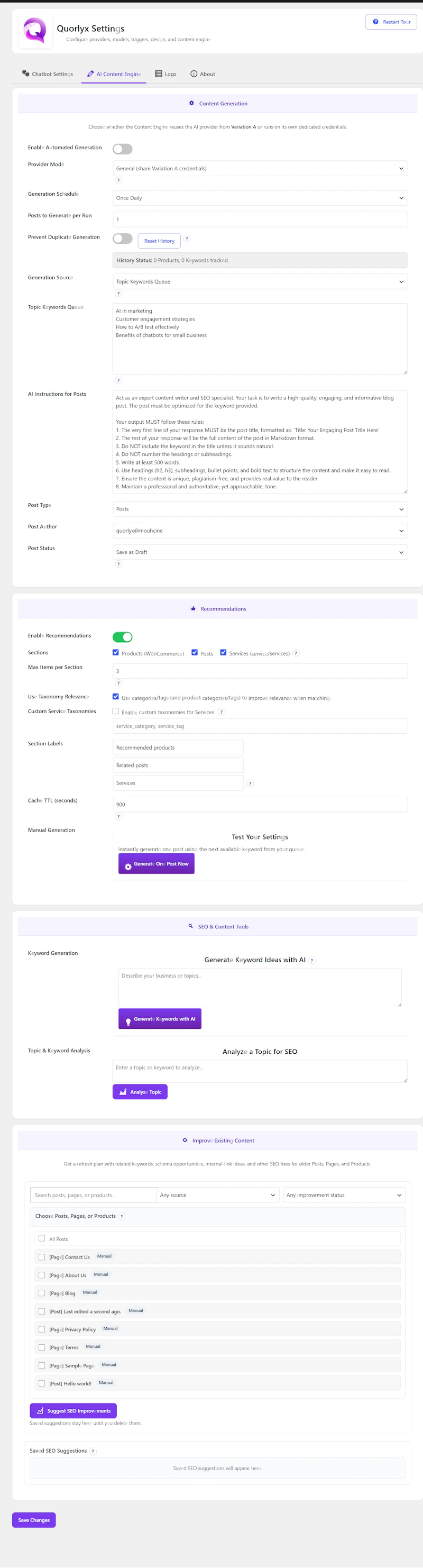Image resolution: width=423 pixels, height=1568 pixels.
Task: Click help icon below Cache TTL field
Action: tap(118, 816)
